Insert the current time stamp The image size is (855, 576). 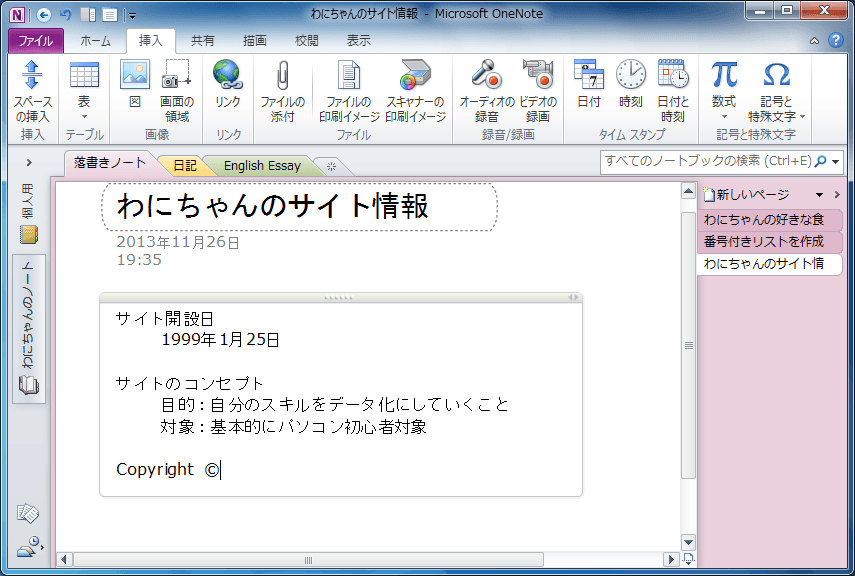pos(631,85)
